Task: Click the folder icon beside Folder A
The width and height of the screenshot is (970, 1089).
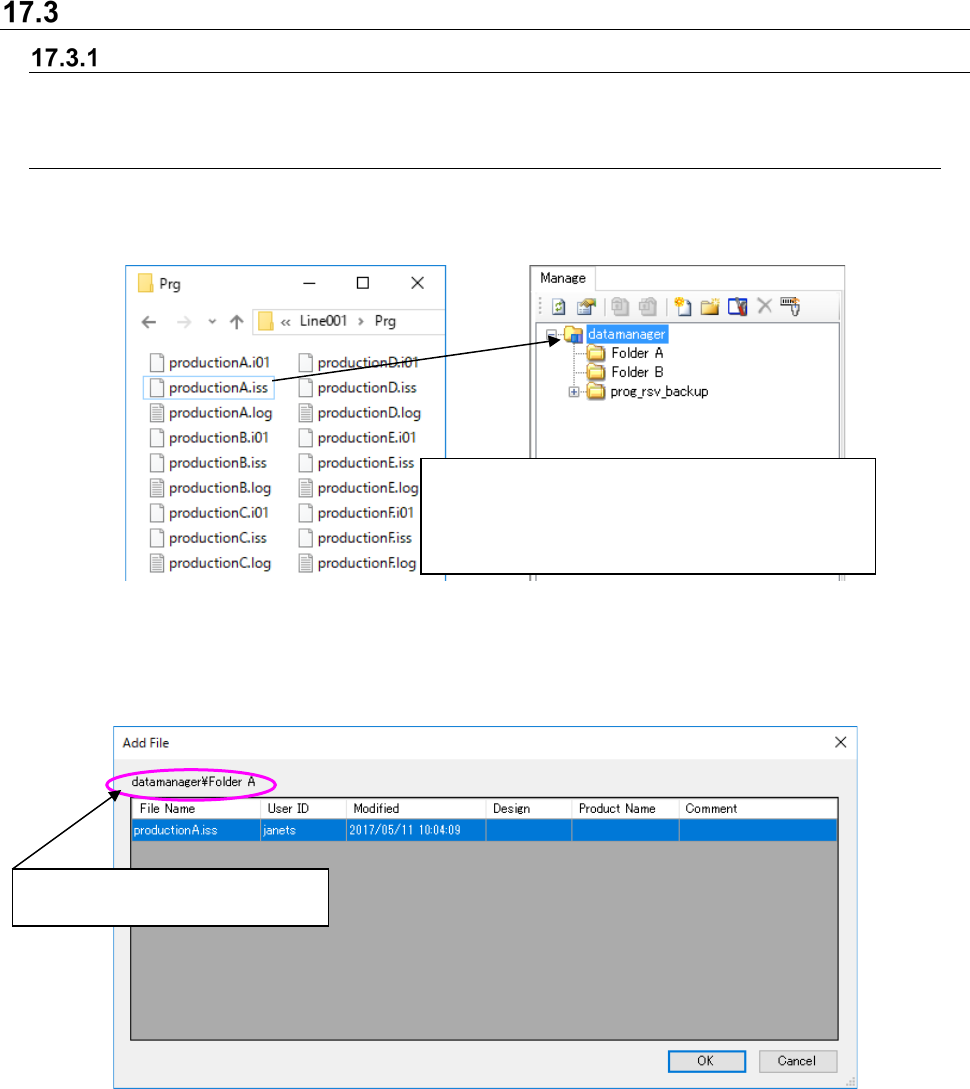Action: (596, 354)
